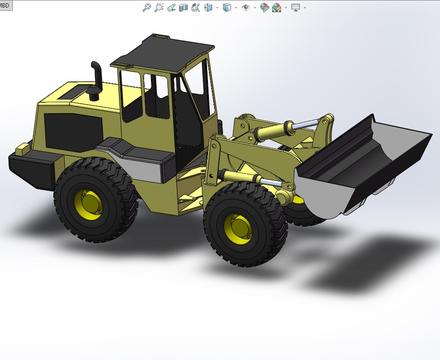Select the Zoom to Area tool
Image resolution: width=440 pixels, height=360 pixels.
point(159,7)
